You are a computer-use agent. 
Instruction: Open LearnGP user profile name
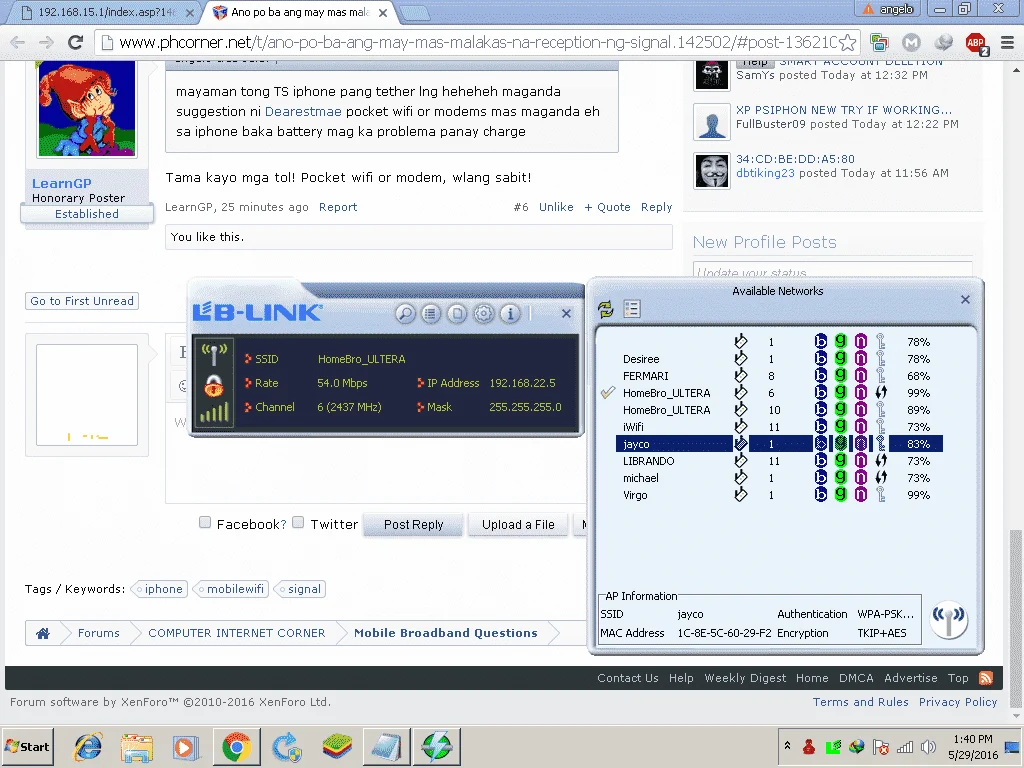(x=61, y=184)
